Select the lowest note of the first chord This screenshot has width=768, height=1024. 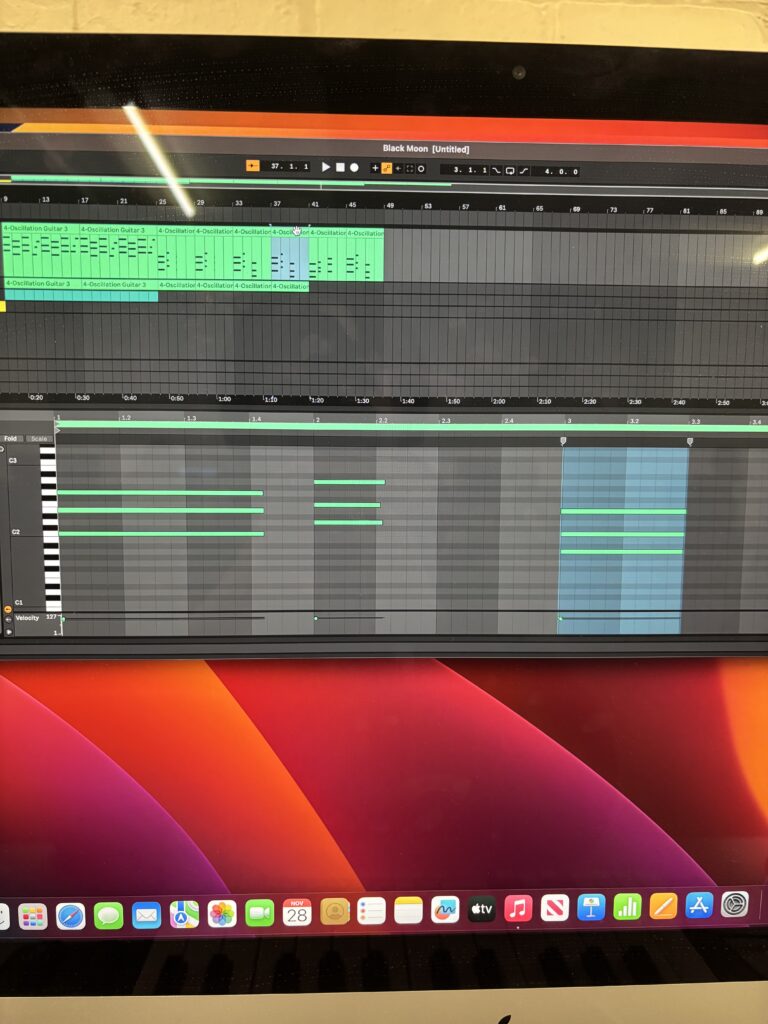pos(161,534)
